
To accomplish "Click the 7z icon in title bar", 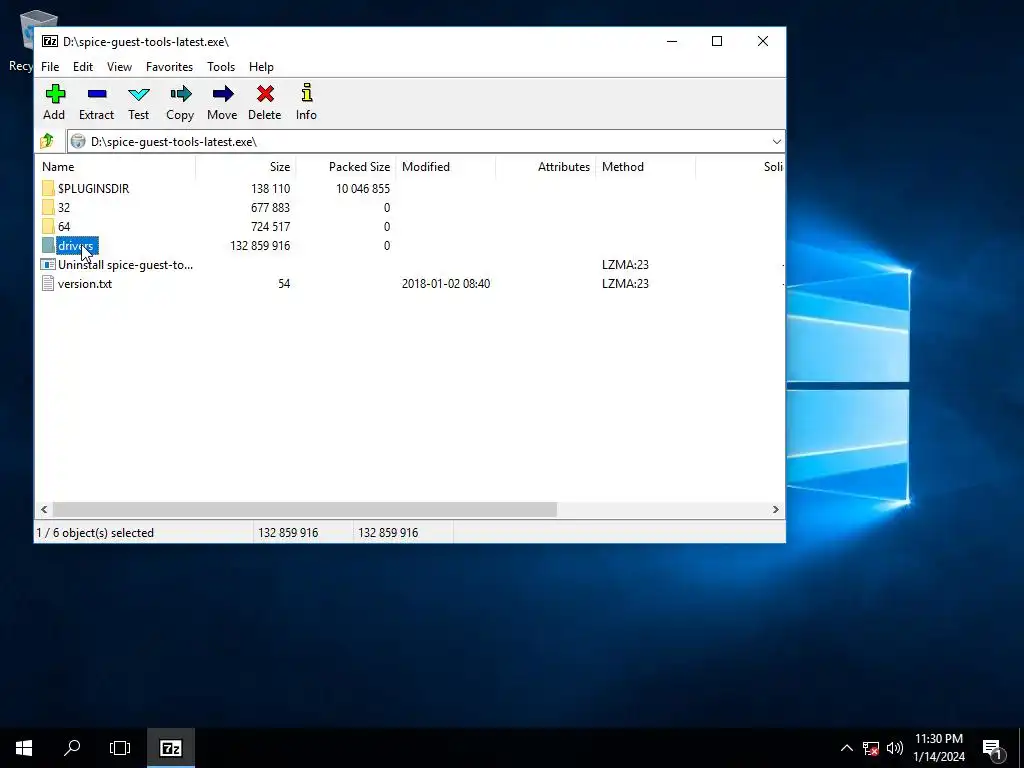I will pyautogui.click(x=50, y=41).
